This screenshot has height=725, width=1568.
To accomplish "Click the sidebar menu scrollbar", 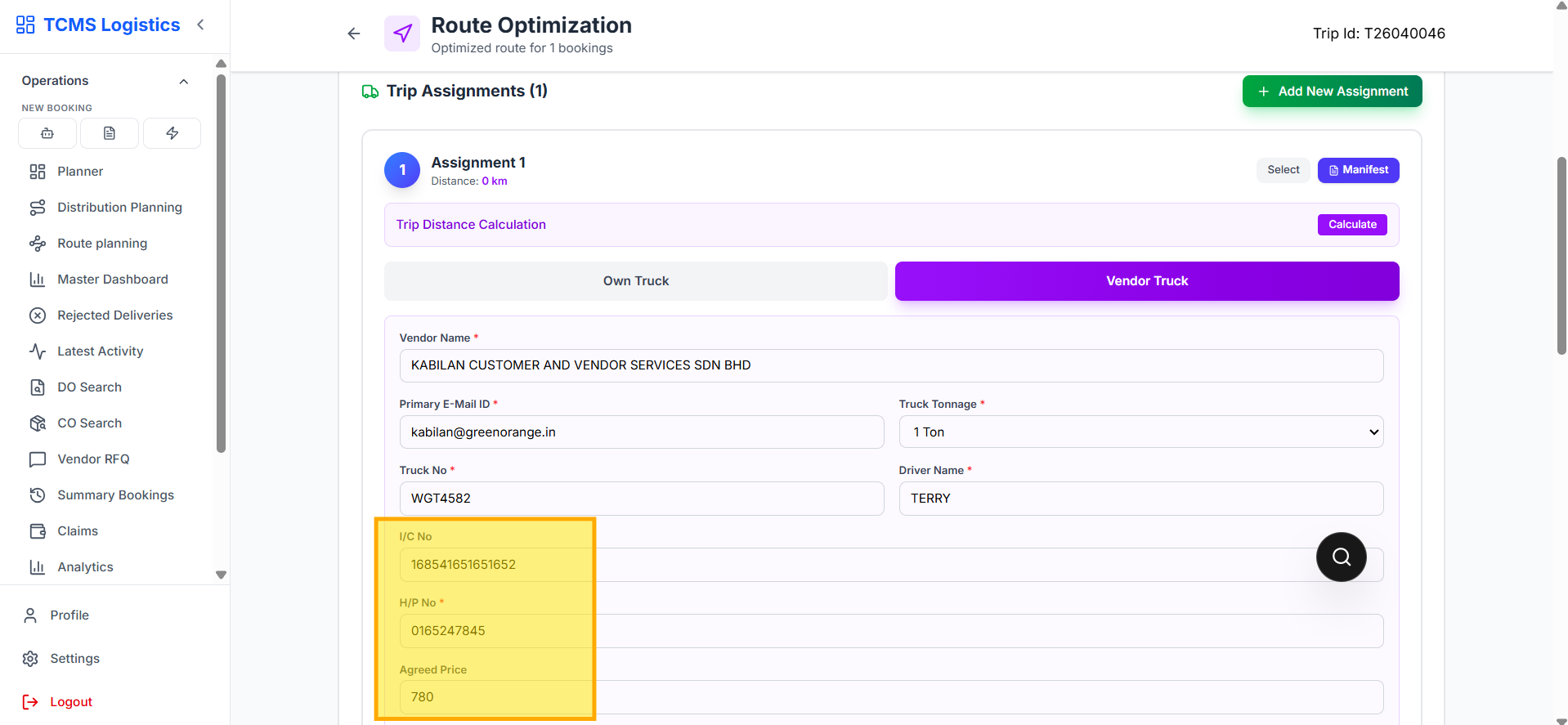I will [x=221, y=263].
